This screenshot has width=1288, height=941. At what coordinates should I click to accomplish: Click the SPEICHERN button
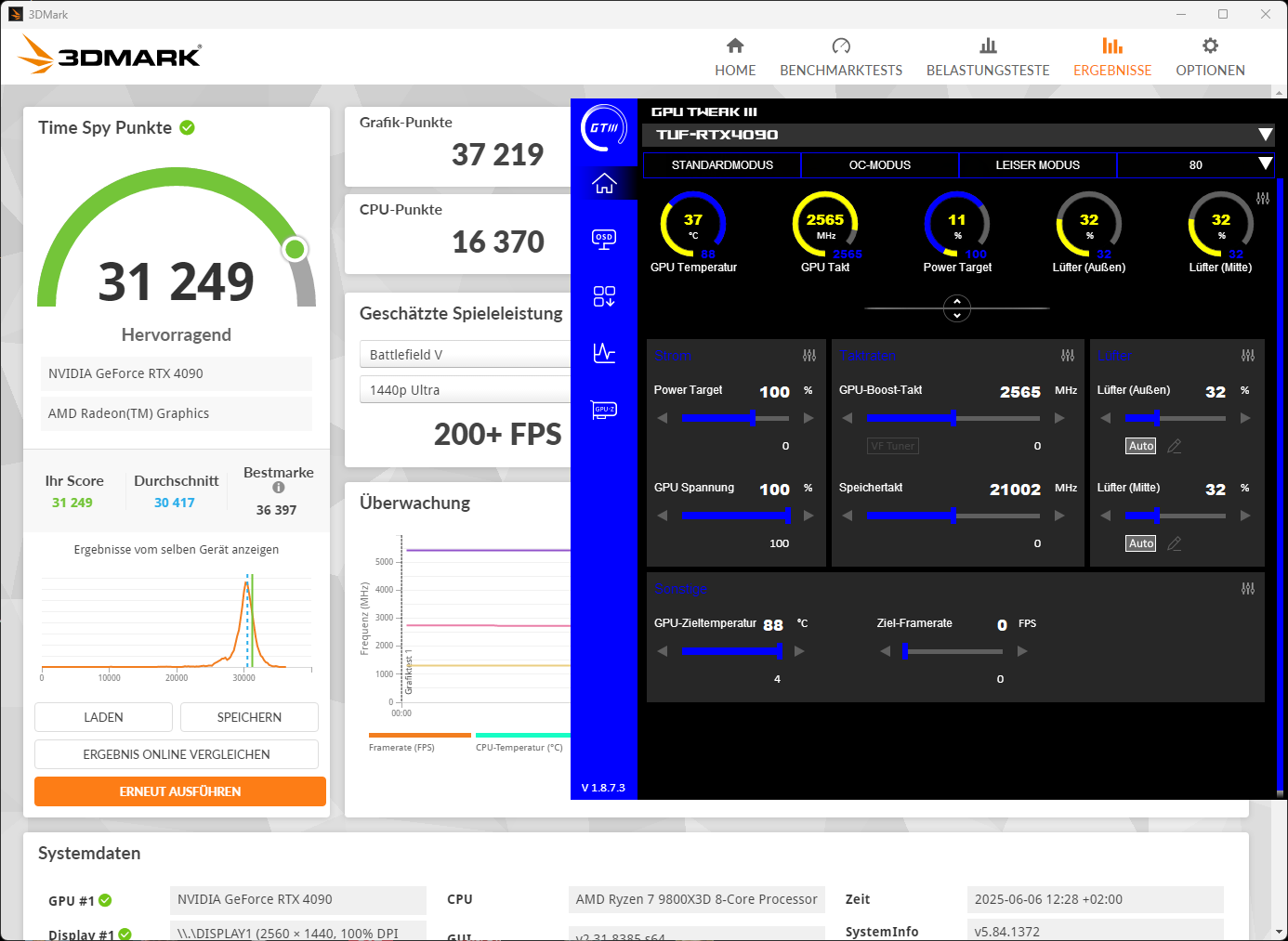pyautogui.click(x=249, y=717)
